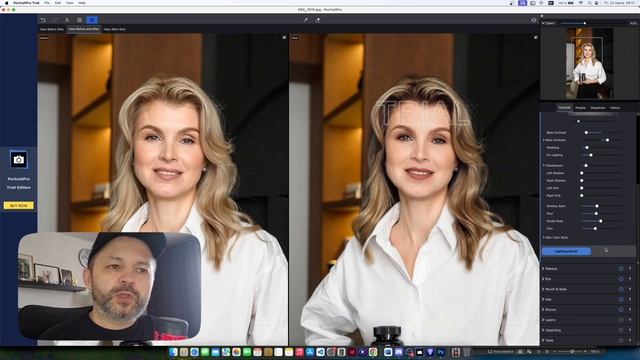Screen dimensions: 640x360
Task: Expand the Mouth & Nose section
Action: tap(543, 289)
